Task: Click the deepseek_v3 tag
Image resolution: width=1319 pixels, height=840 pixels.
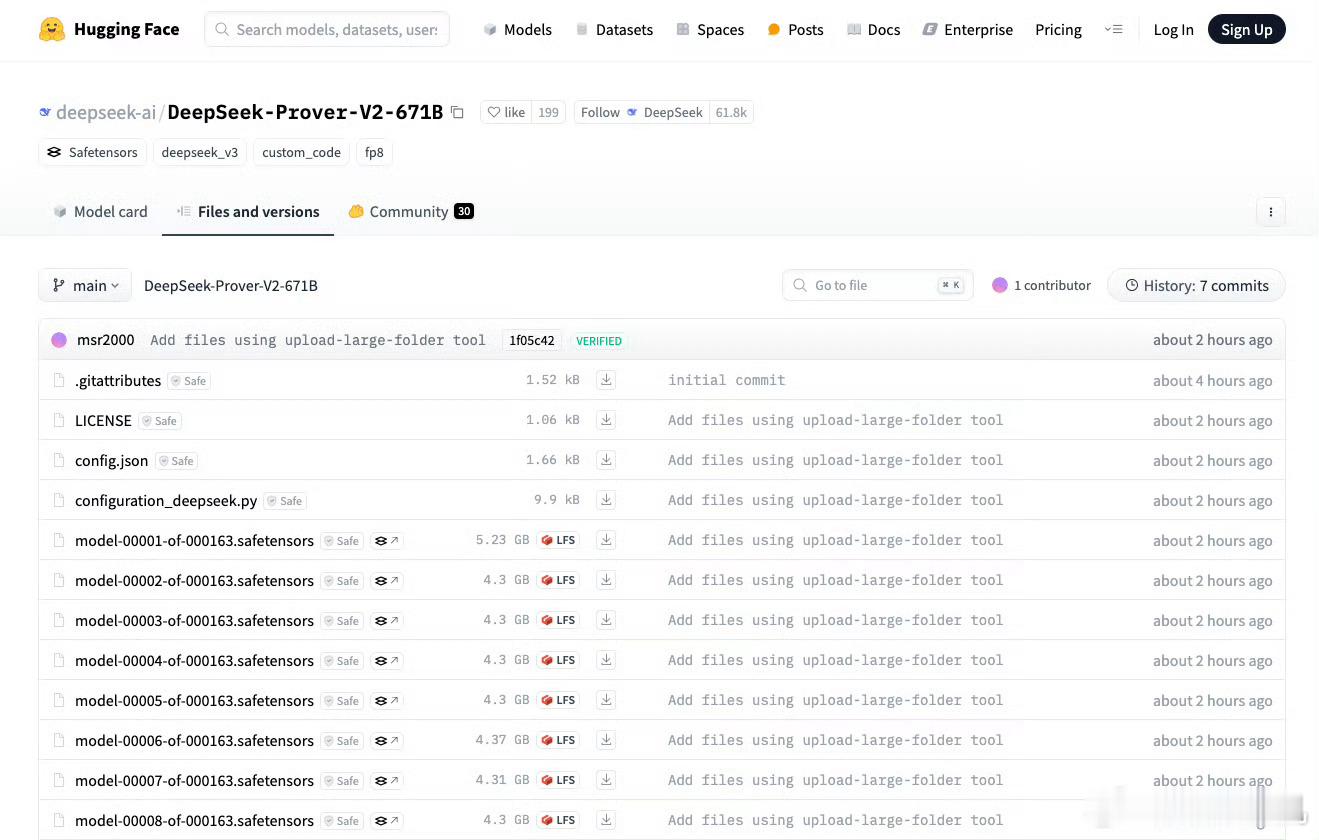Action: [200, 152]
